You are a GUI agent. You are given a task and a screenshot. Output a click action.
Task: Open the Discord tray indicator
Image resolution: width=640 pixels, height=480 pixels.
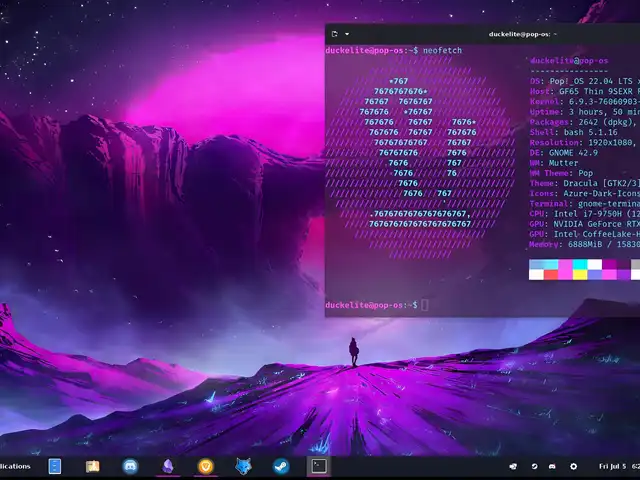point(534,466)
